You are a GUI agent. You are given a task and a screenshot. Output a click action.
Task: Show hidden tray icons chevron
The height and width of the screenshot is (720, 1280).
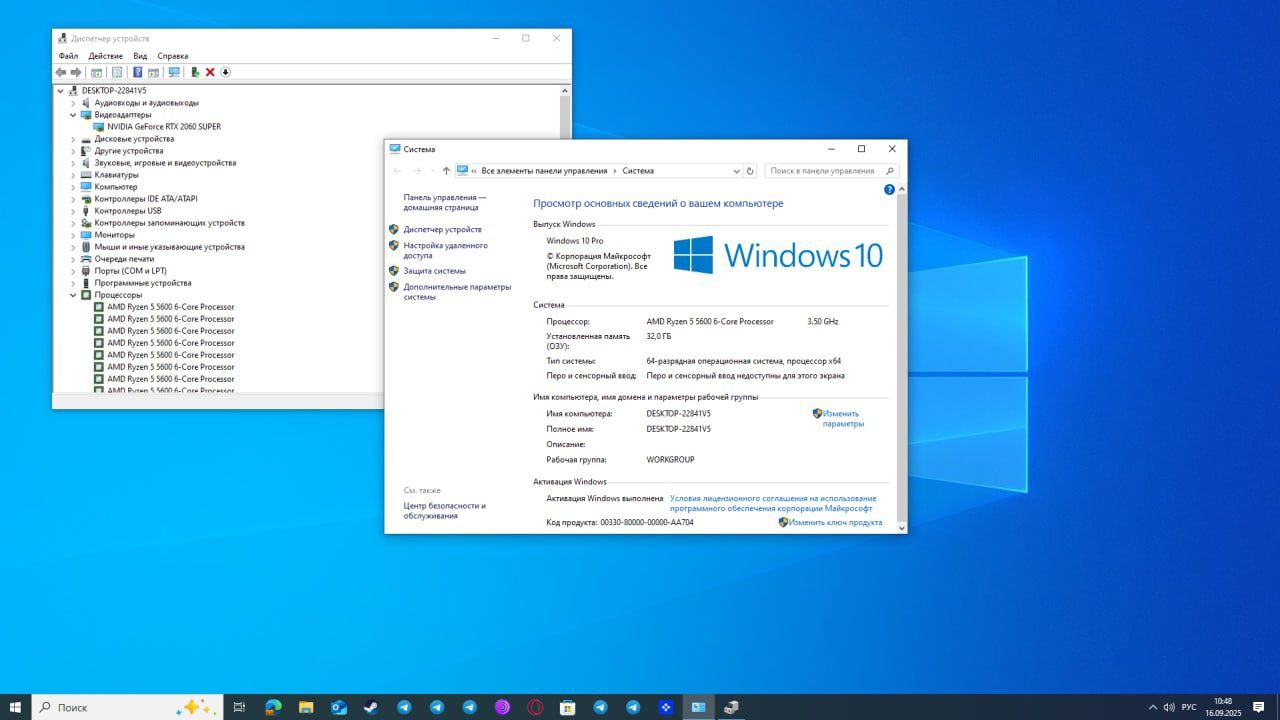pyautogui.click(x=1152, y=707)
